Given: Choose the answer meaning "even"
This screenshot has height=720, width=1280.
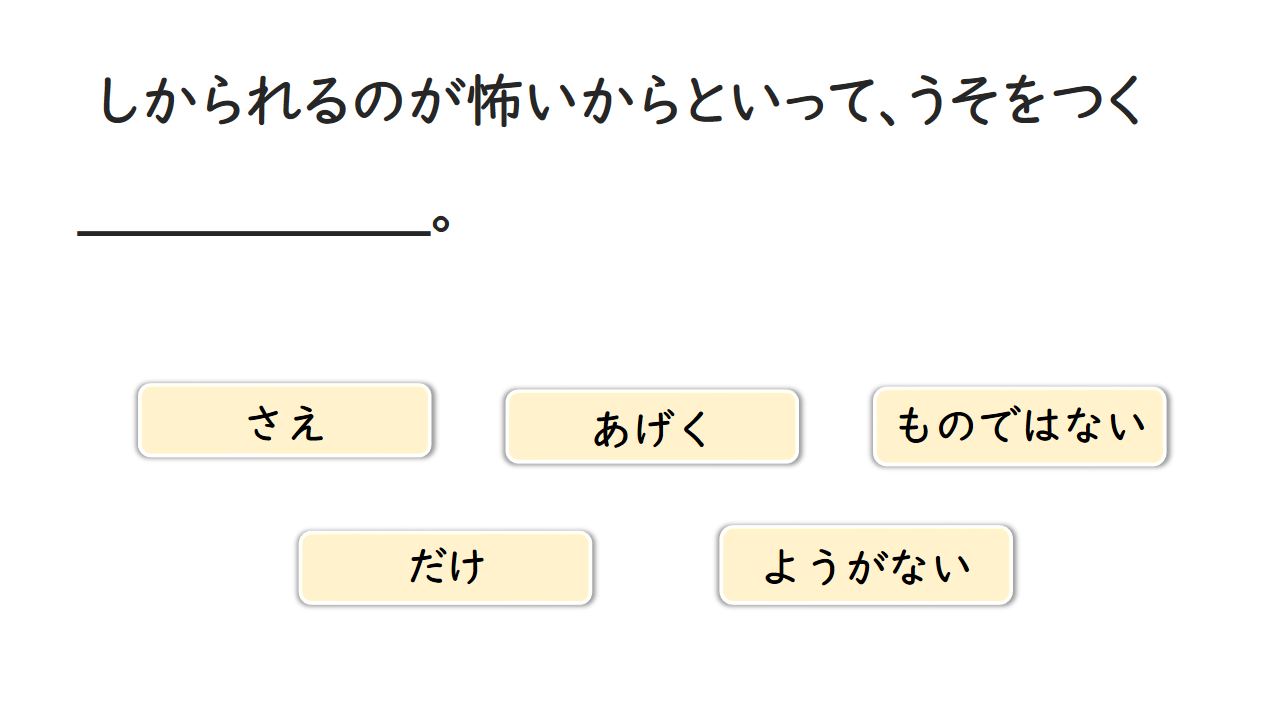Looking at the screenshot, I should 285,421.
